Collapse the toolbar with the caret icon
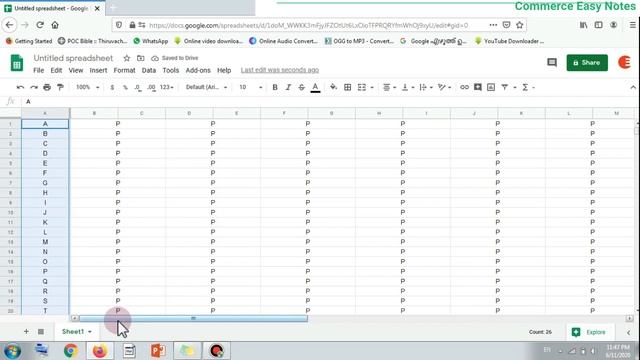This screenshot has width=640, height=360. 633,87
